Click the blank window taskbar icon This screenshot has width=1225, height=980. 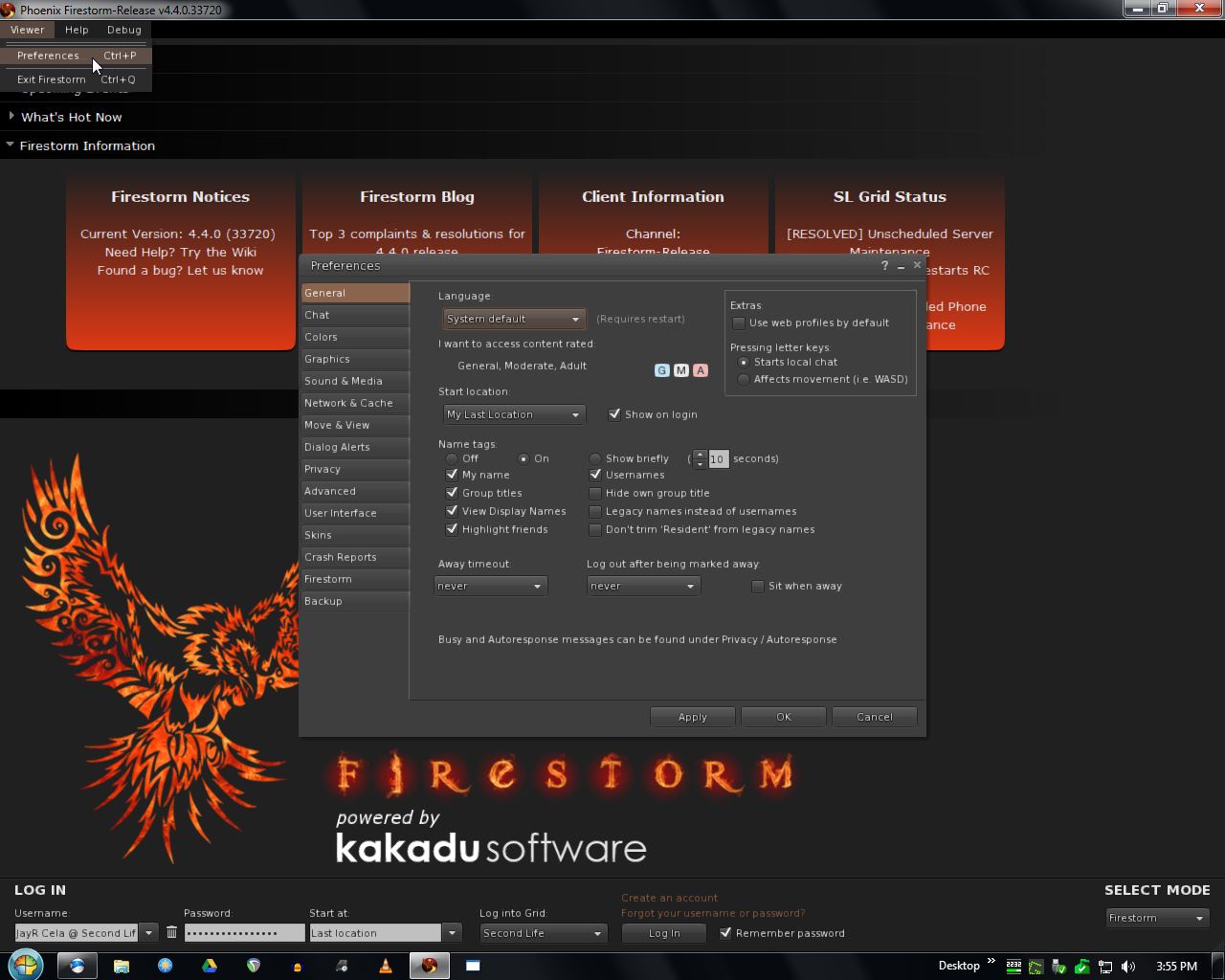[x=473, y=966]
